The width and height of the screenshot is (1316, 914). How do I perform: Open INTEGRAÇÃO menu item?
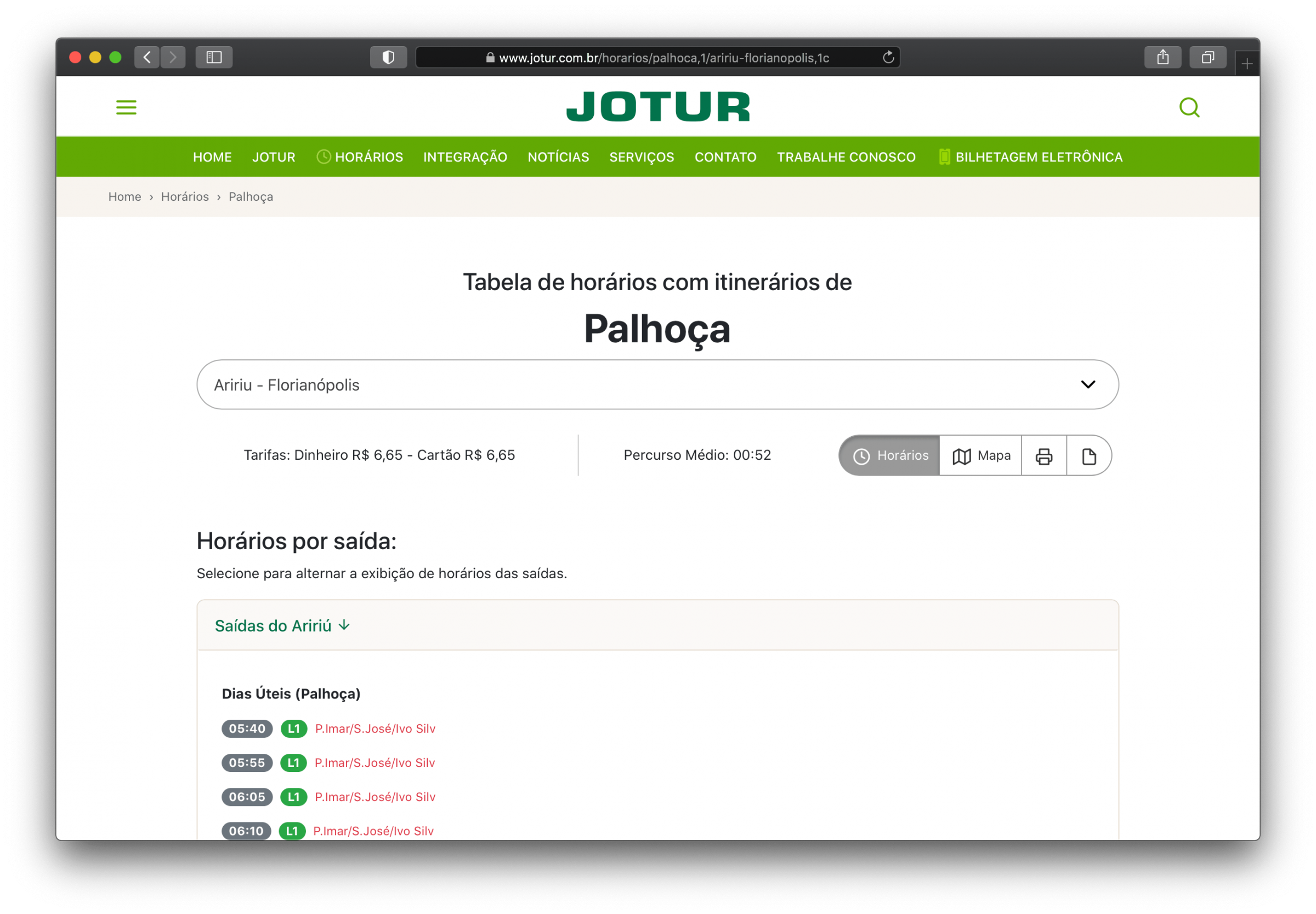(x=466, y=157)
